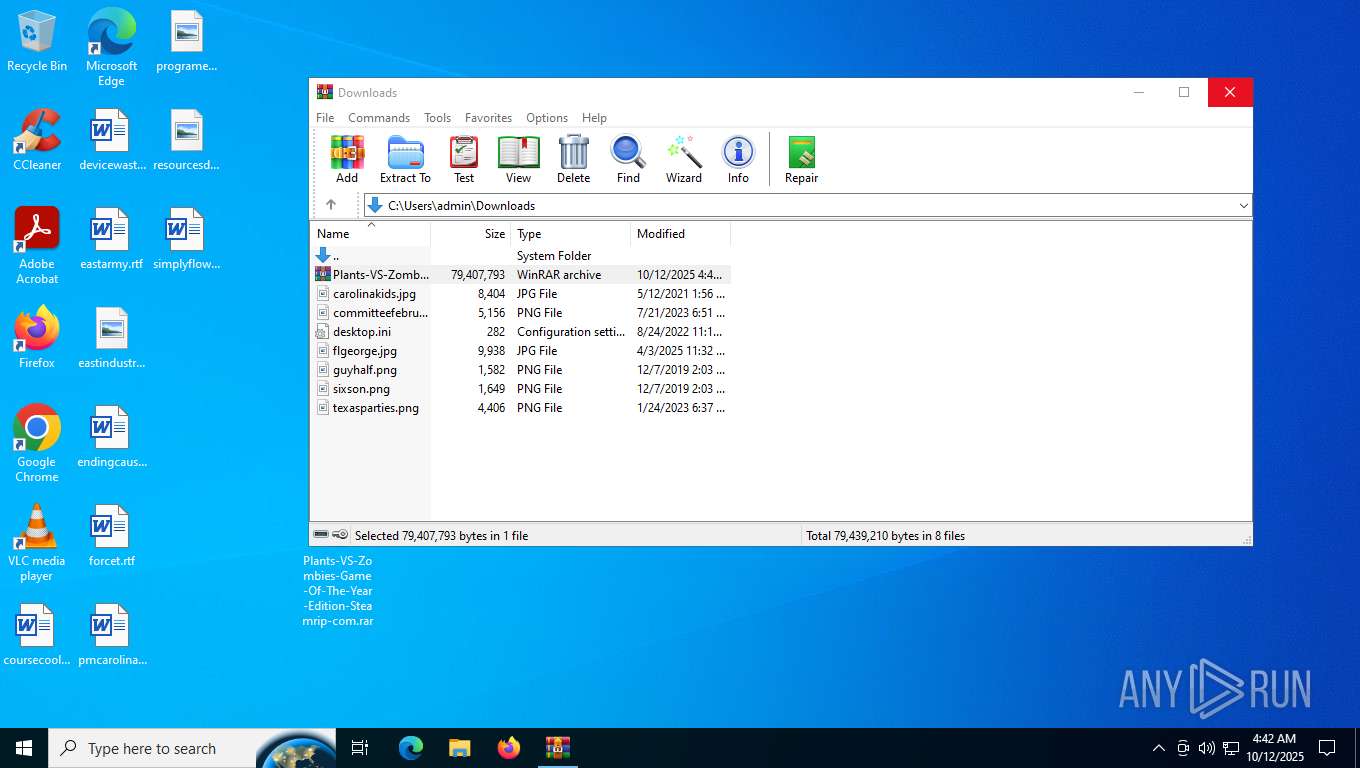Click the Add archive toolbar icon

point(347,160)
